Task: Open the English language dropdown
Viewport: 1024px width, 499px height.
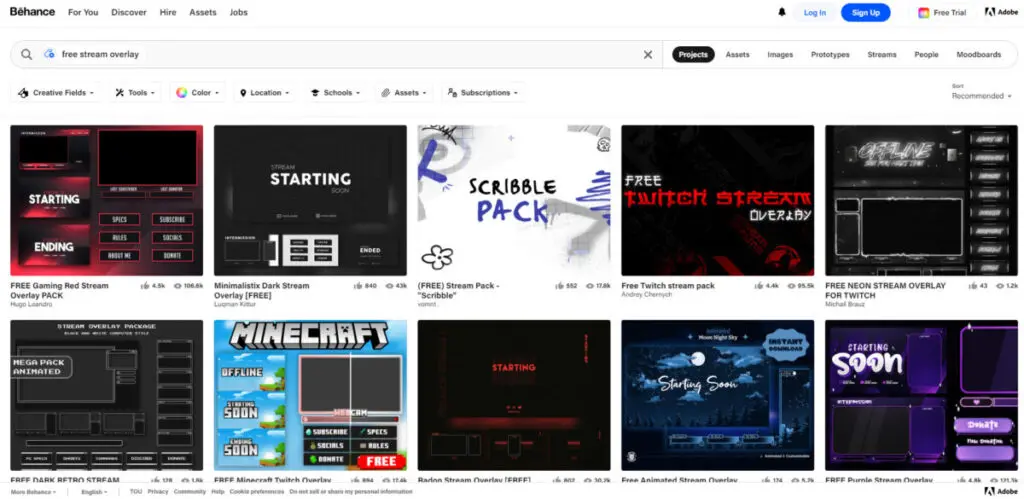Action: pyautogui.click(x=95, y=492)
